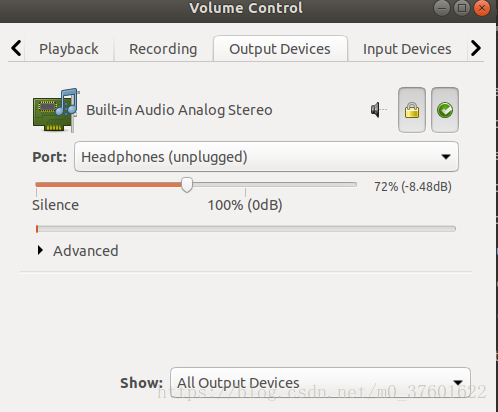The image size is (498, 412).
Task: Click the audio level meter bar
Action: (246, 229)
